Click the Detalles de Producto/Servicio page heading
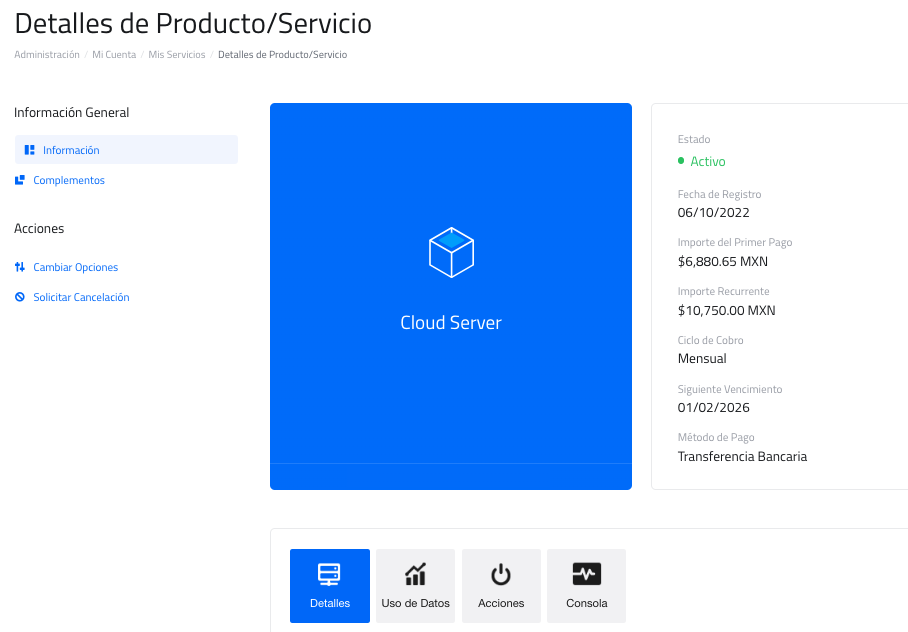Image resolution: width=908 pixels, height=632 pixels. pyautogui.click(x=193, y=22)
